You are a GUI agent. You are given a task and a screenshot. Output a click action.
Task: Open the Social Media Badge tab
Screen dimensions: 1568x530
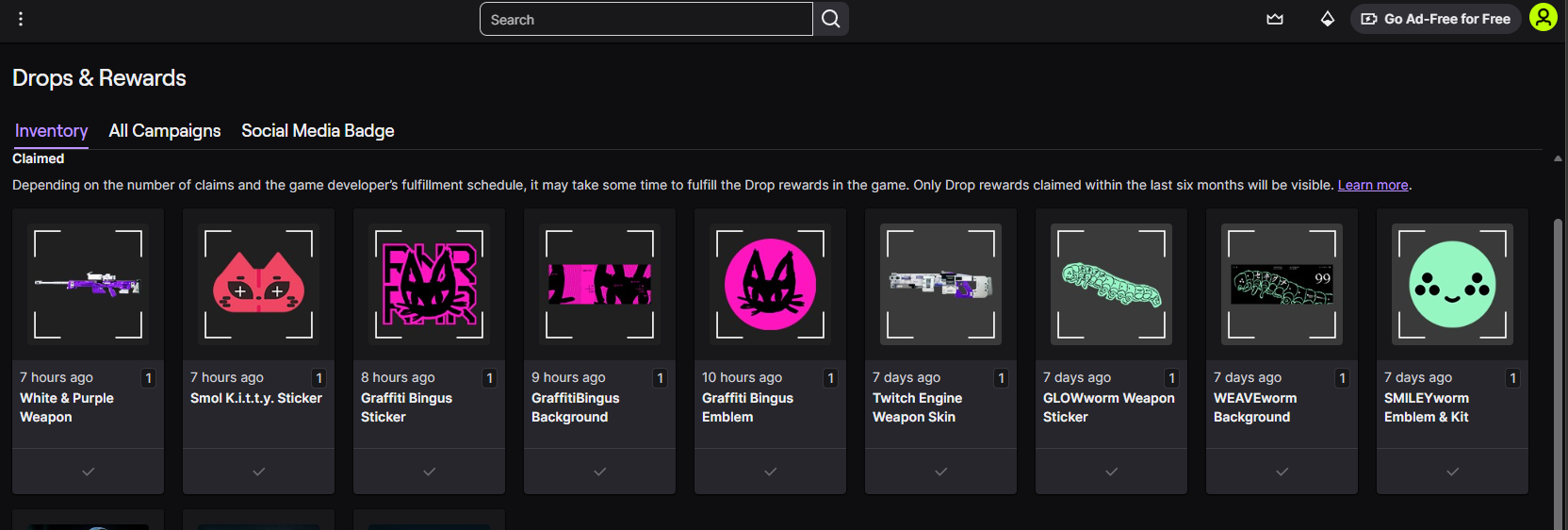pos(318,131)
